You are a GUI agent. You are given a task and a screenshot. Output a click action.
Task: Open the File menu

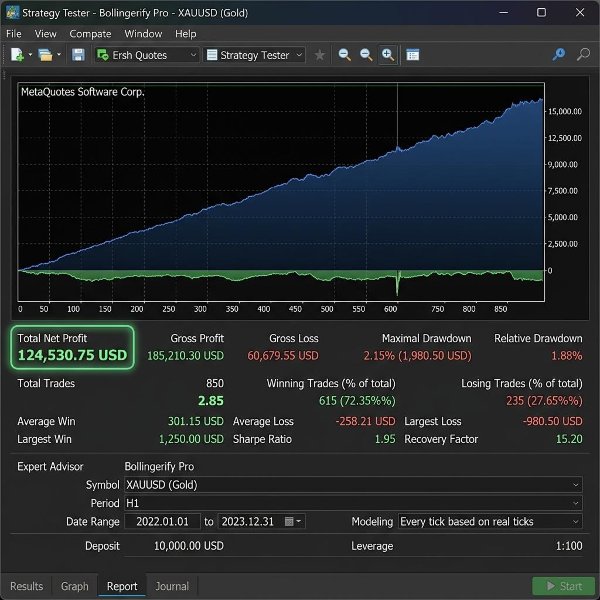[x=14, y=34]
